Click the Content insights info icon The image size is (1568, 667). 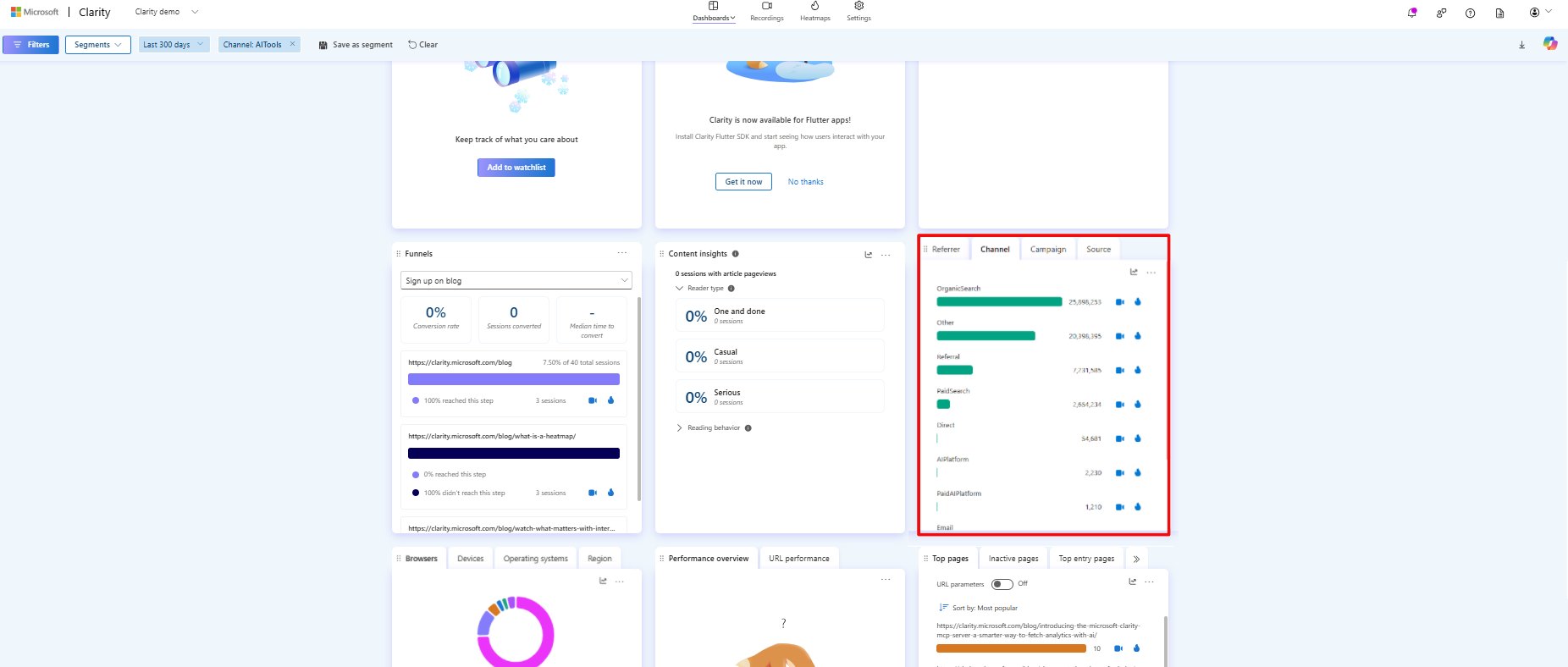click(x=735, y=254)
